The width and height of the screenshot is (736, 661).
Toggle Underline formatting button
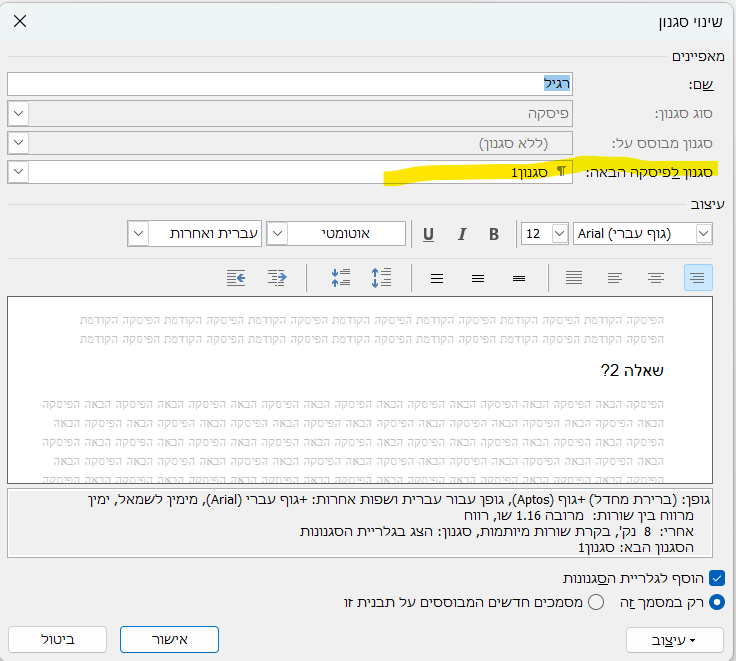coord(428,234)
